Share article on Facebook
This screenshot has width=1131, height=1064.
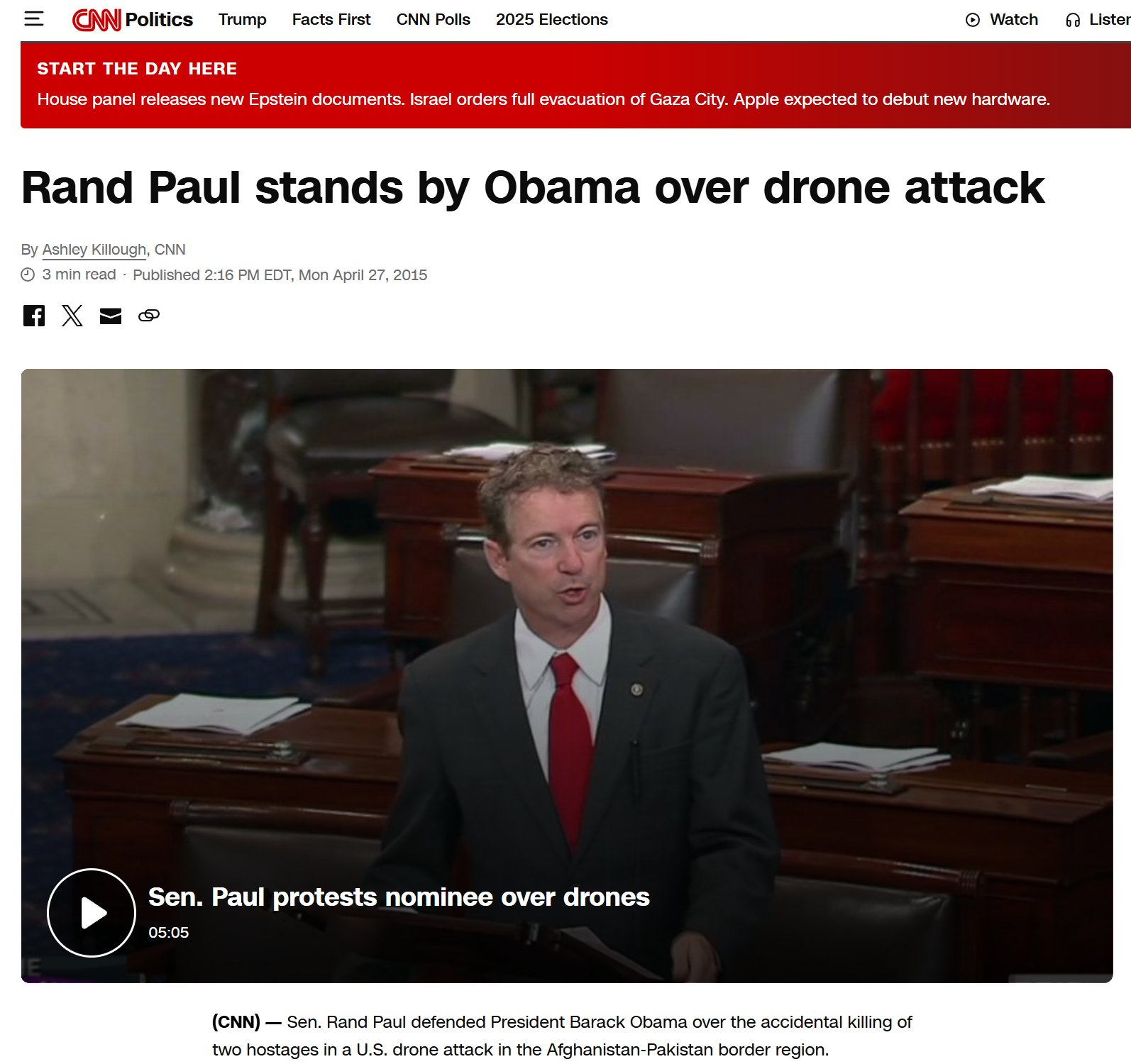point(34,316)
